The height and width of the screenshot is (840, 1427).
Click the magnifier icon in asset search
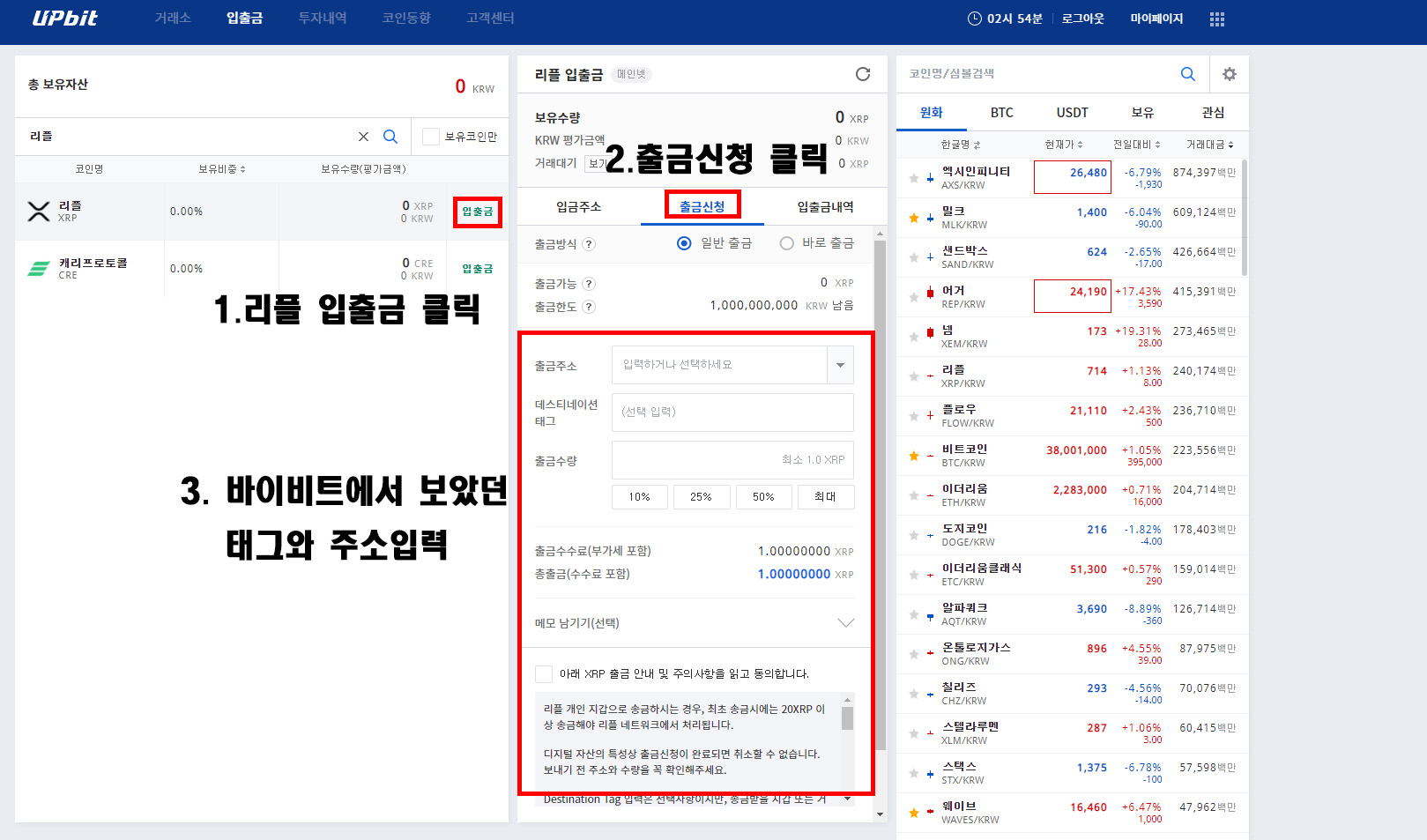(390, 137)
